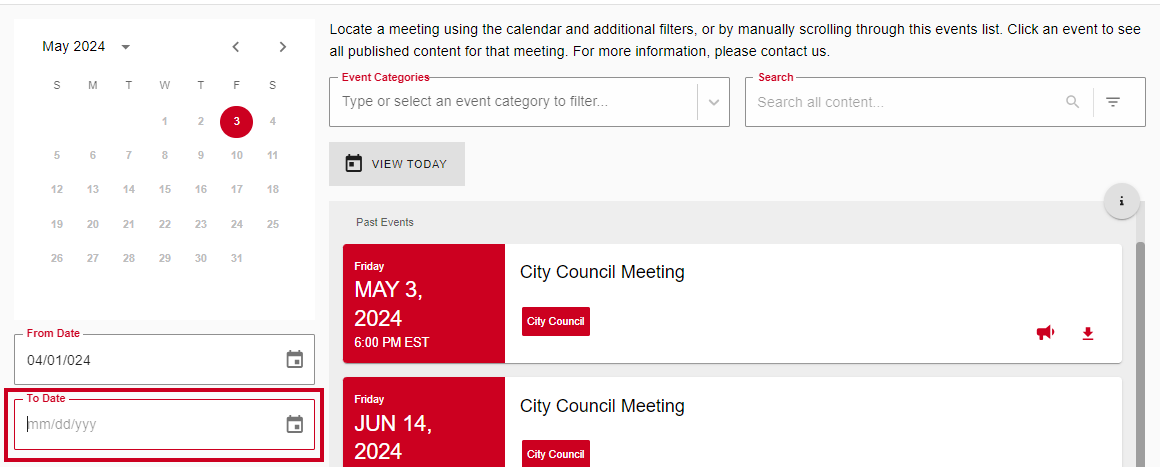Image resolution: width=1160 pixels, height=467 pixels.
Task: Open the Jun 14 City Council Meeting event
Action: 602,406
